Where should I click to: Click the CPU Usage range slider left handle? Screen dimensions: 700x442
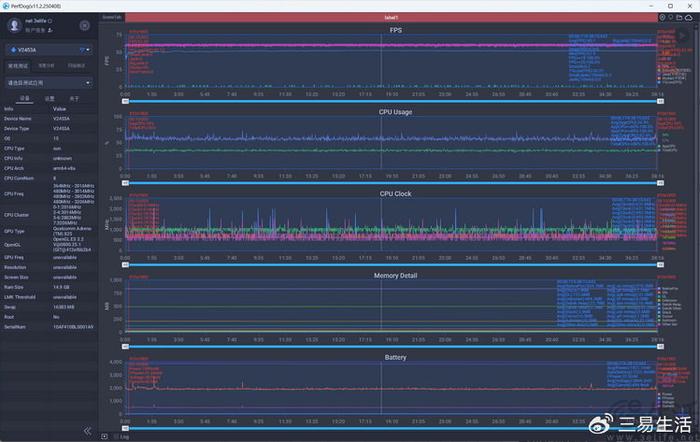point(125,183)
